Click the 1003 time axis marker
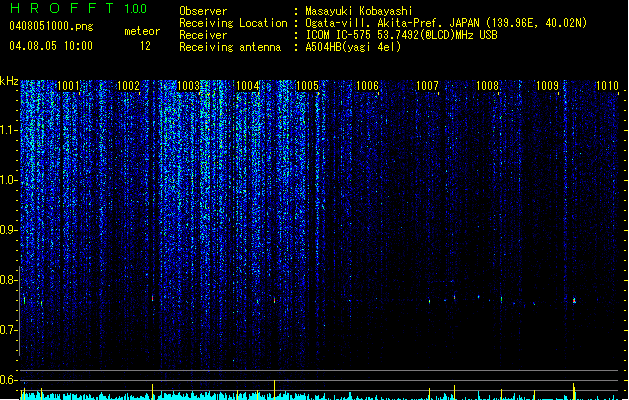The image size is (629, 400). (x=188, y=86)
